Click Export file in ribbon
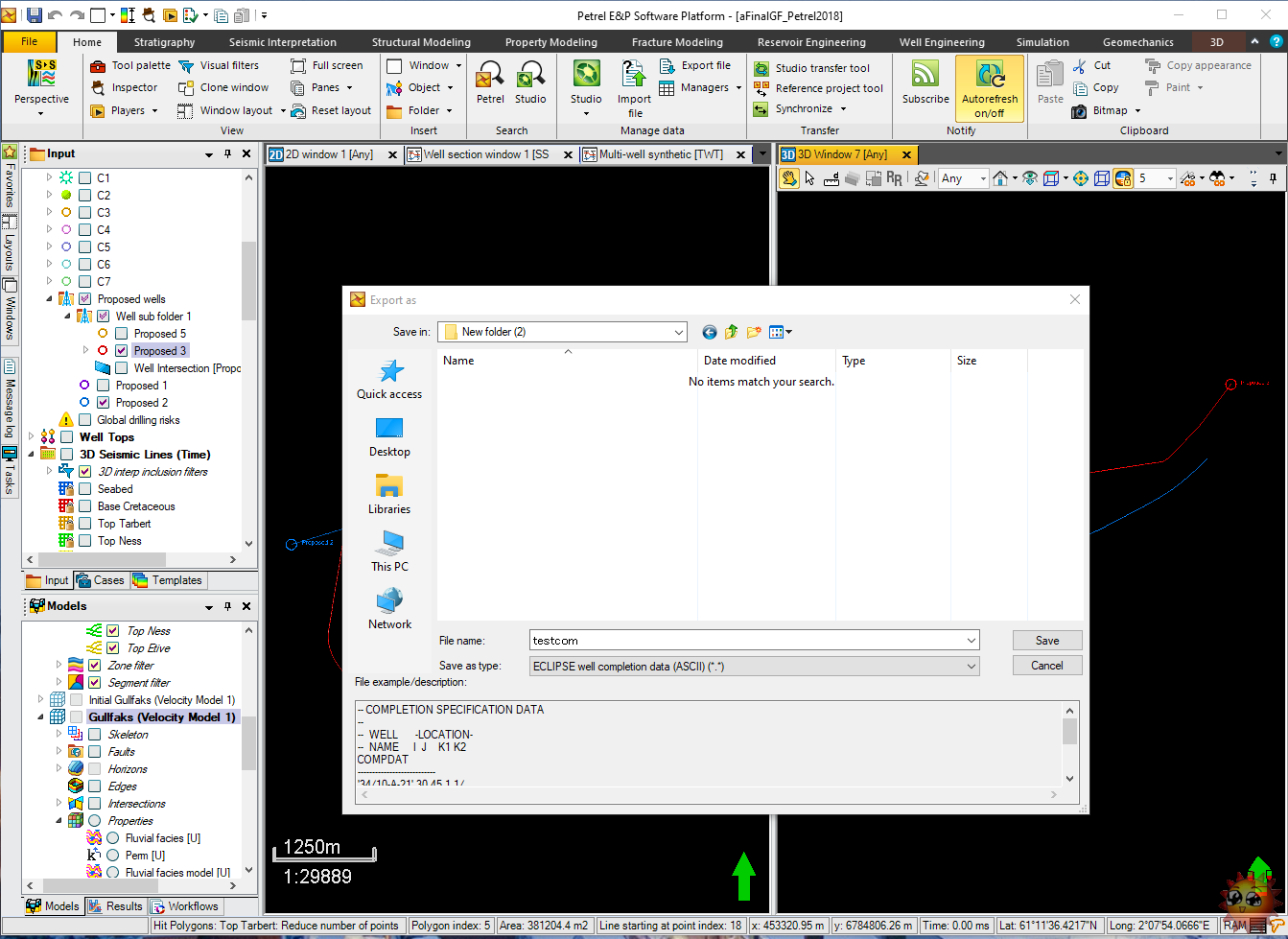1288x939 pixels. [x=694, y=65]
